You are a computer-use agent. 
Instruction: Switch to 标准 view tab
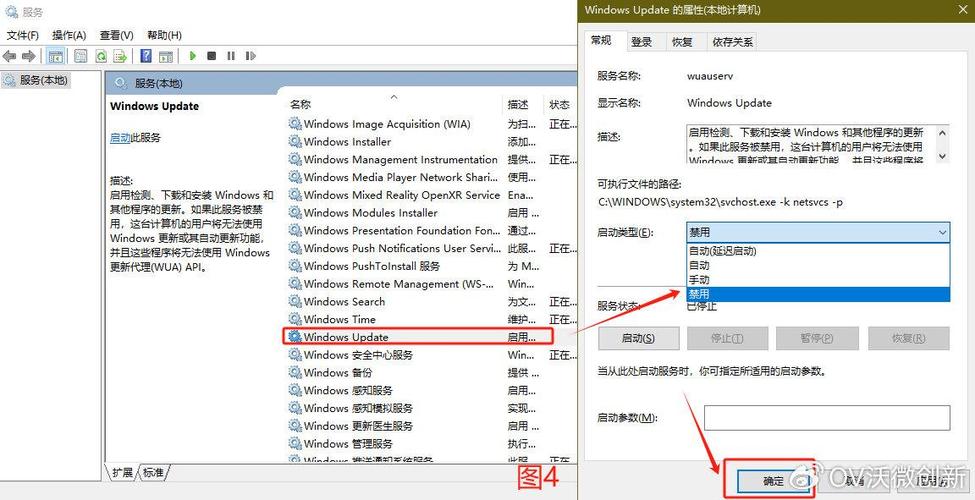pyautogui.click(x=154, y=473)
